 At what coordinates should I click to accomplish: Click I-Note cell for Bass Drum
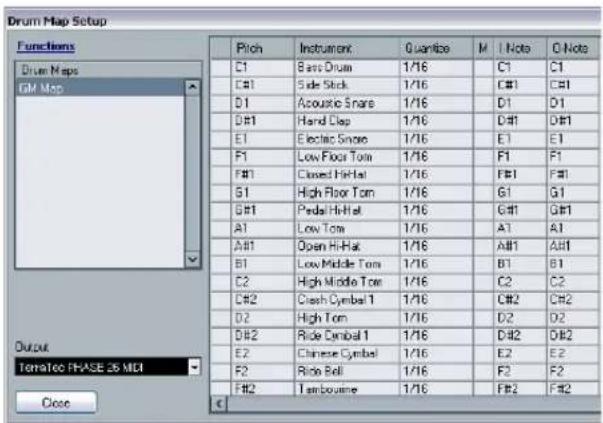tap(520, 68)
